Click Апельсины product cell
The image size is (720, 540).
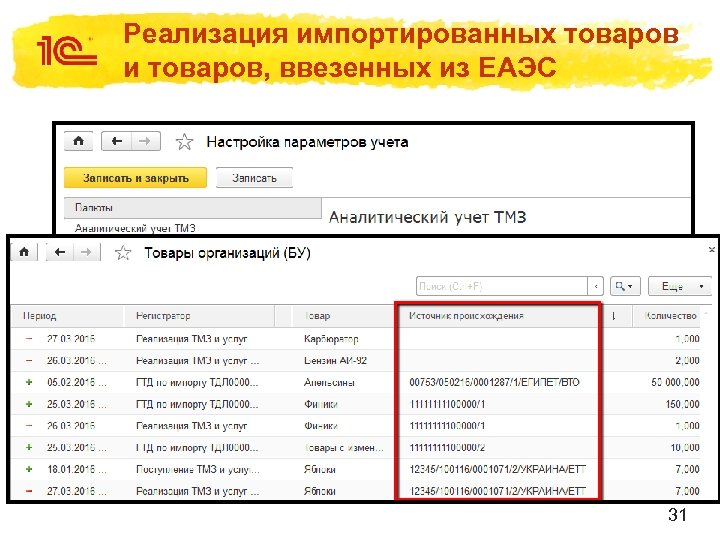click(x=329, y=382)
